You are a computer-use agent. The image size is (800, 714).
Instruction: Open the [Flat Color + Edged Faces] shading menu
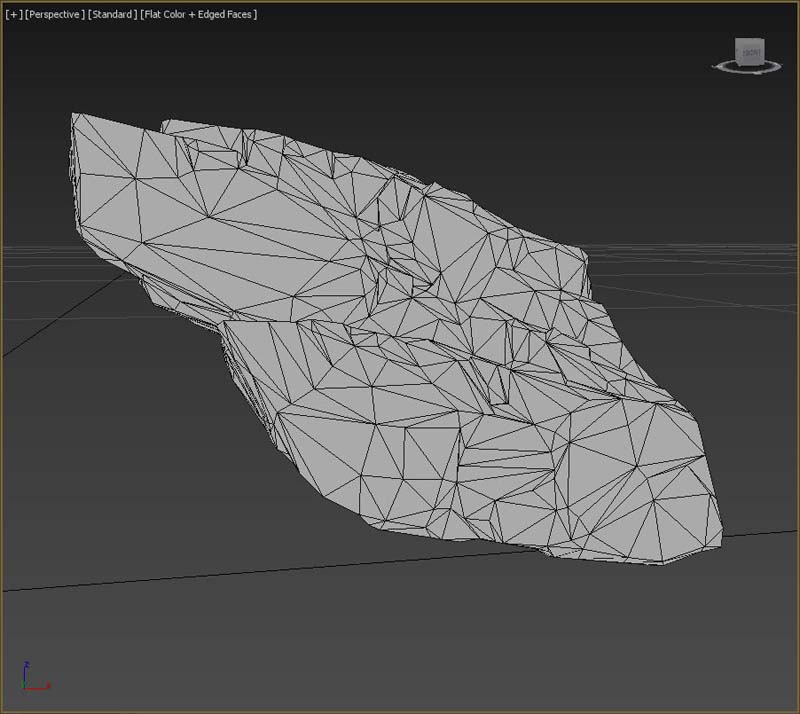199,15
